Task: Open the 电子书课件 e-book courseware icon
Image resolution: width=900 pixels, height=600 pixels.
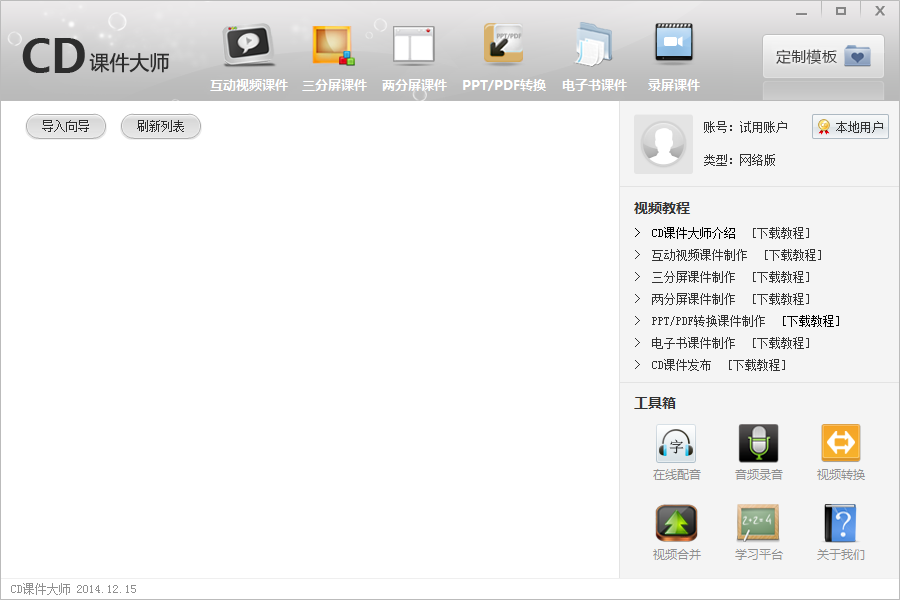Action: (x=594, y=47)
